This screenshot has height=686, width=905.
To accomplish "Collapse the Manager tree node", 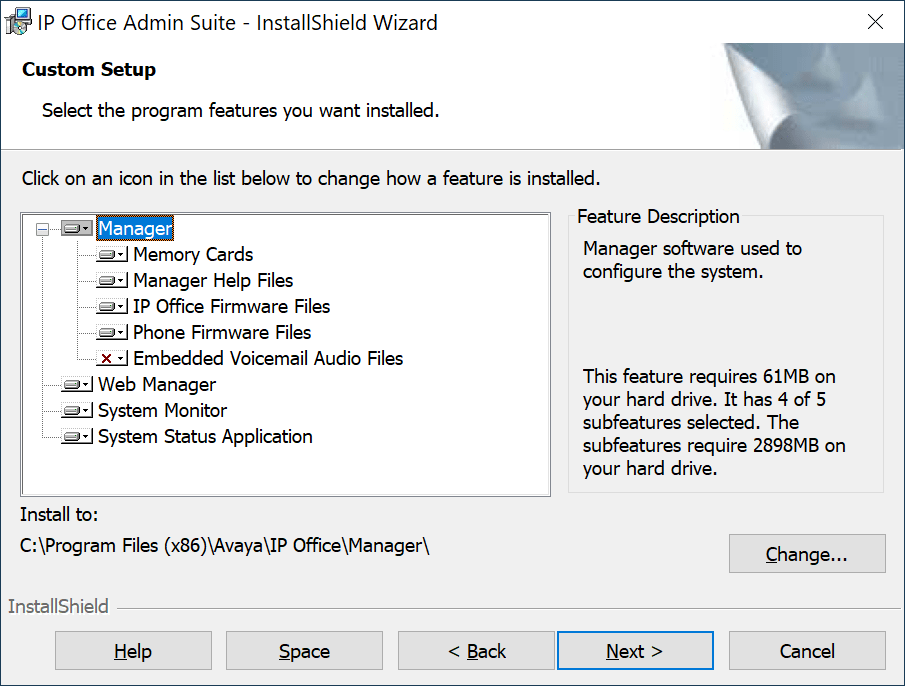I will pos(42,229).
